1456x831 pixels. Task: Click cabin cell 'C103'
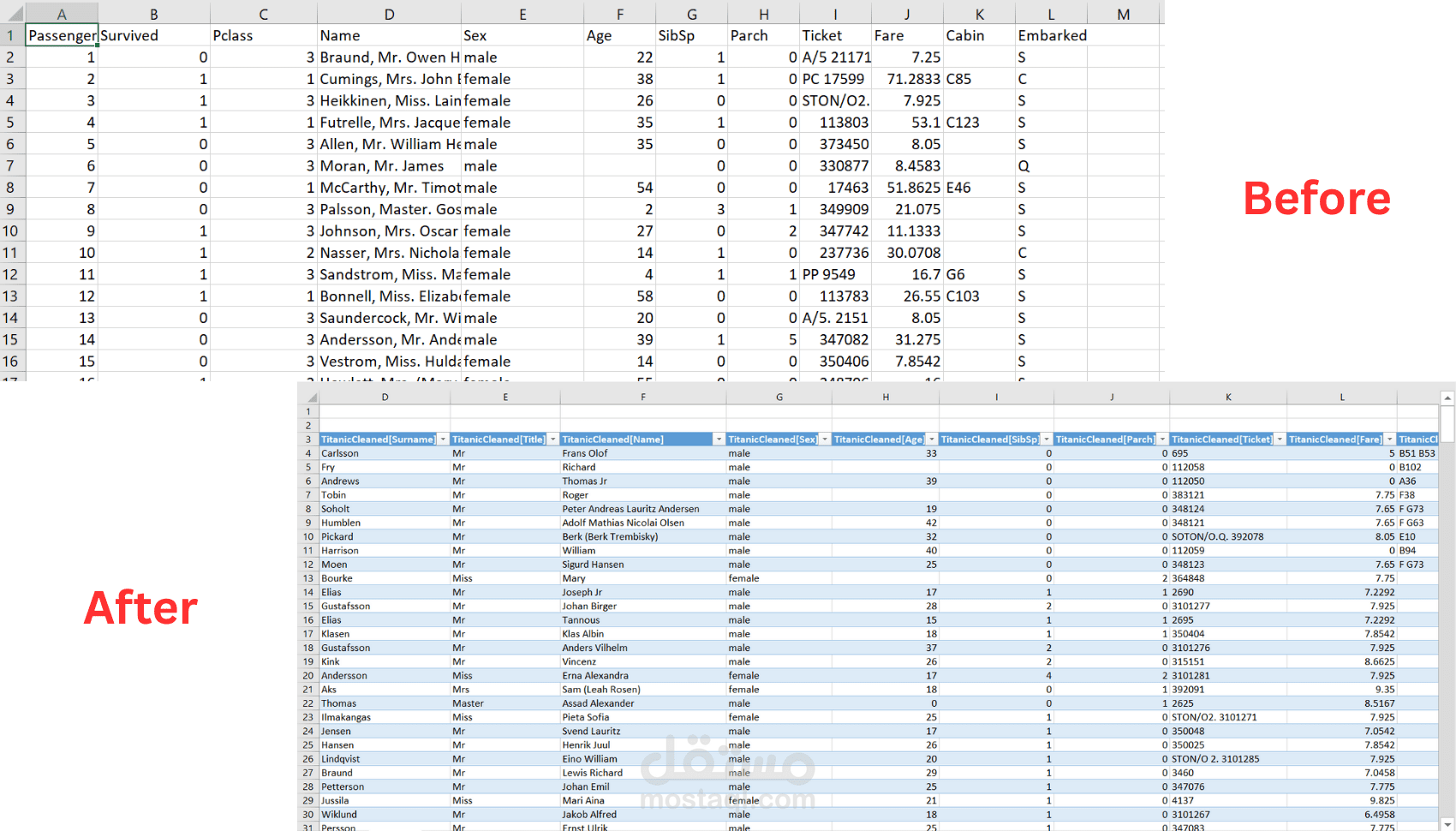click(980, 296)
